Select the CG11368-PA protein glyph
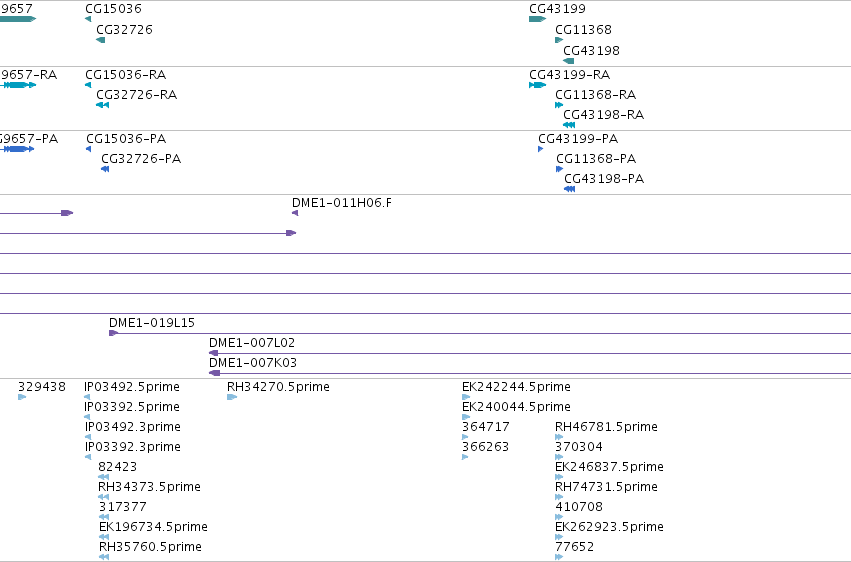Viewport: 851px width, 562px height. tap(560, 169)
